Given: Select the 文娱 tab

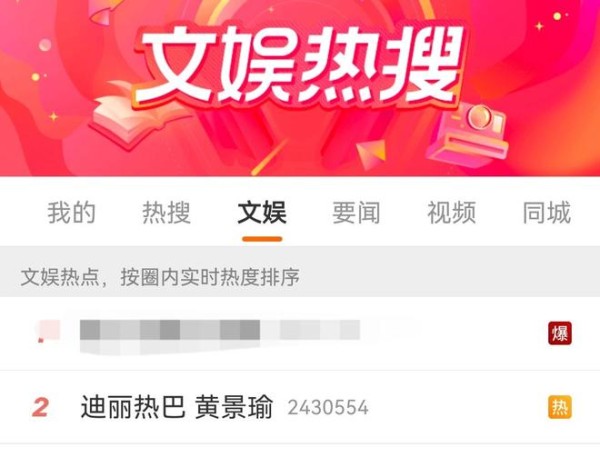Looking at the screenshot, I should pos(262,213).
